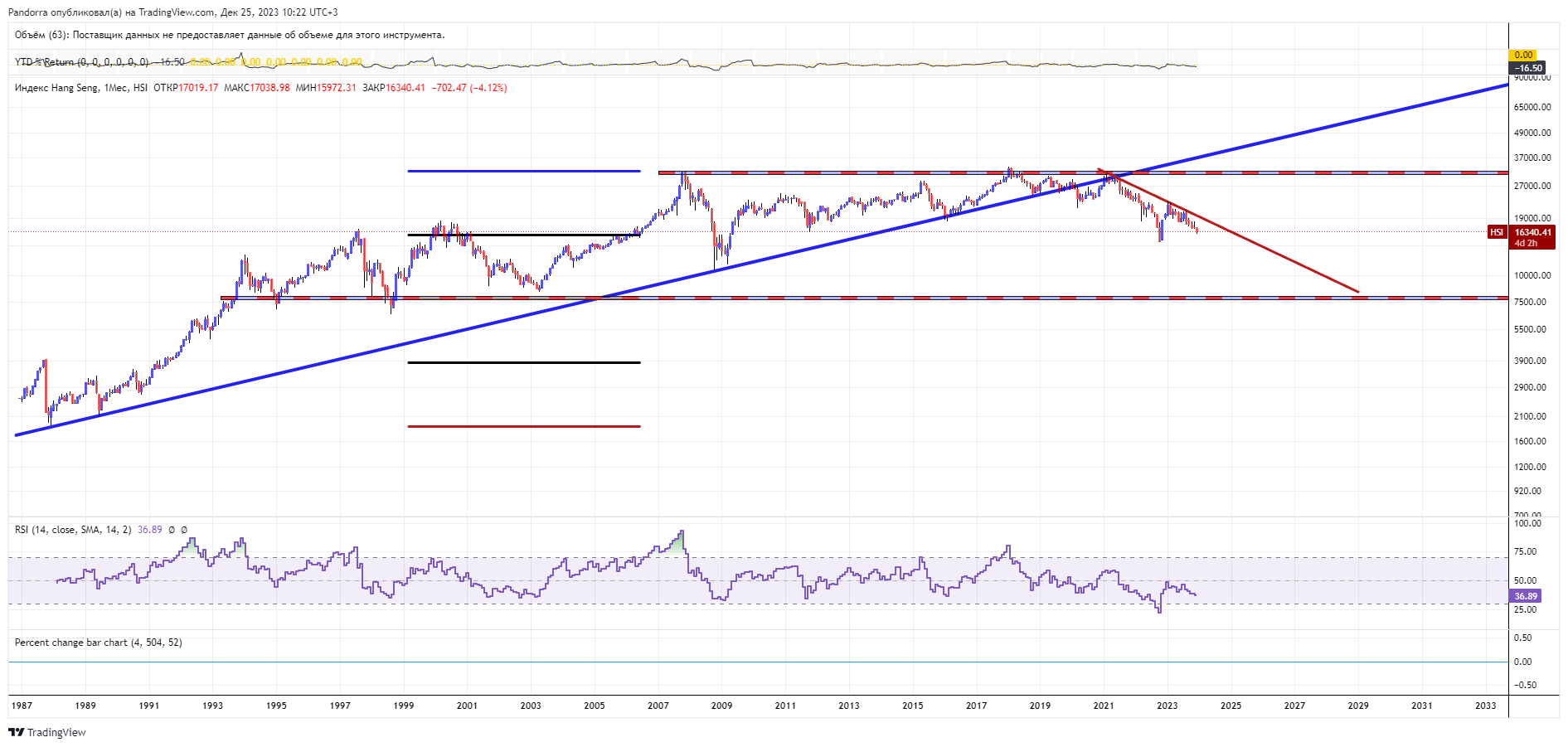This screenshot has height=747, width=1568.
Task: Click the 2007 label on the time axis
Action: pyautogui.click(x=658, y=706)
